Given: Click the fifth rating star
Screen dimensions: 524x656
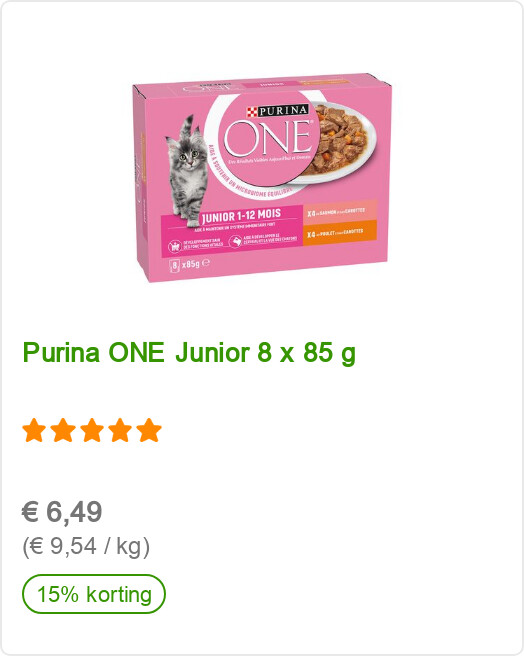Looking at the screenshot, I should (149, 430).
